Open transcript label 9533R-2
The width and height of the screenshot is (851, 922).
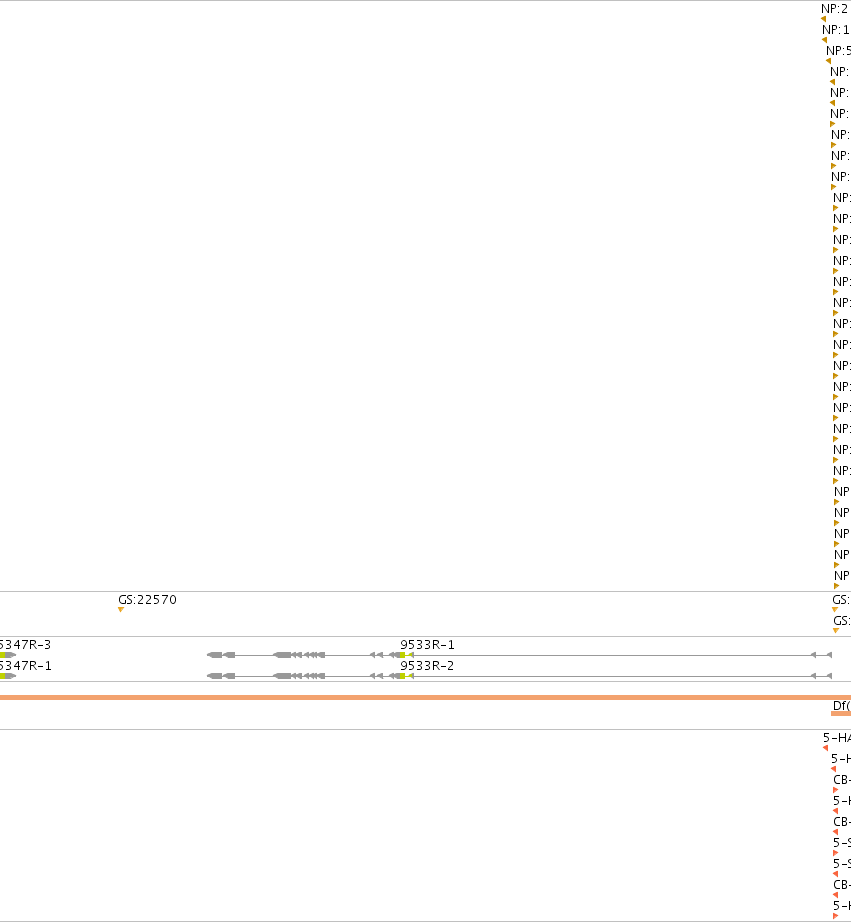click(427, 666)
